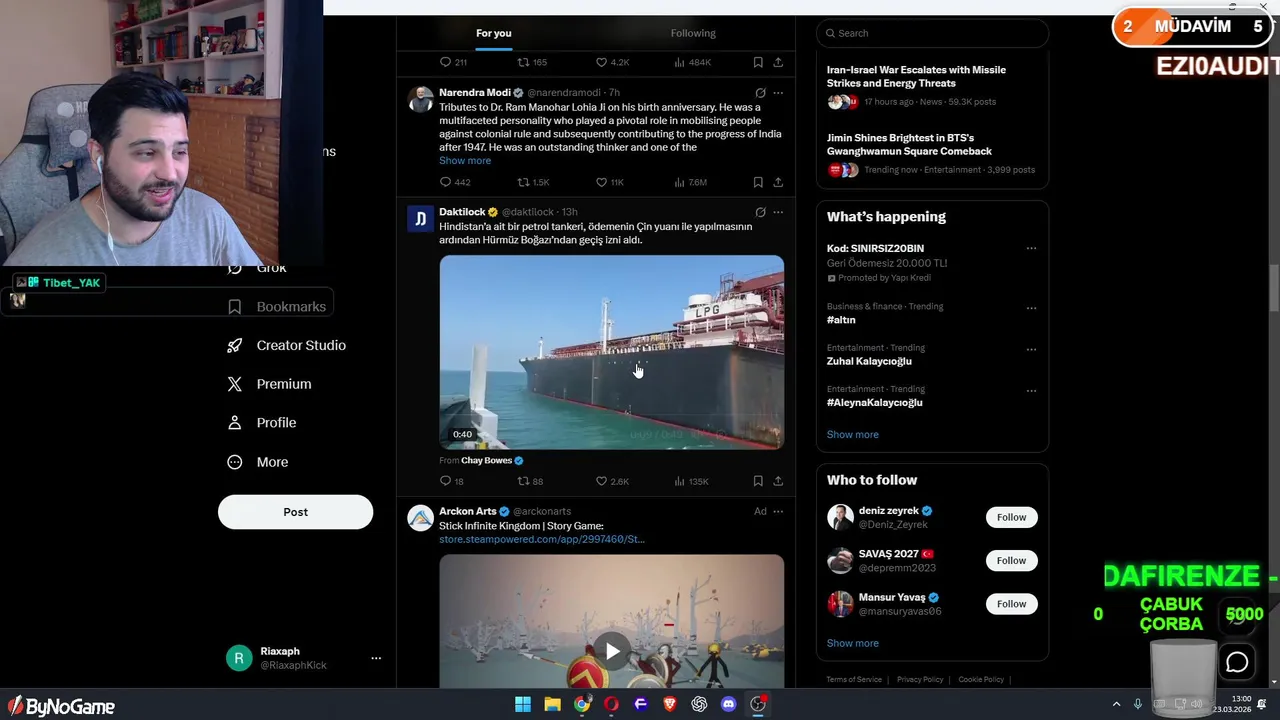
Task: Open Riaxaph account options menu
Action: pyautogui.click(x=376, y=658)
